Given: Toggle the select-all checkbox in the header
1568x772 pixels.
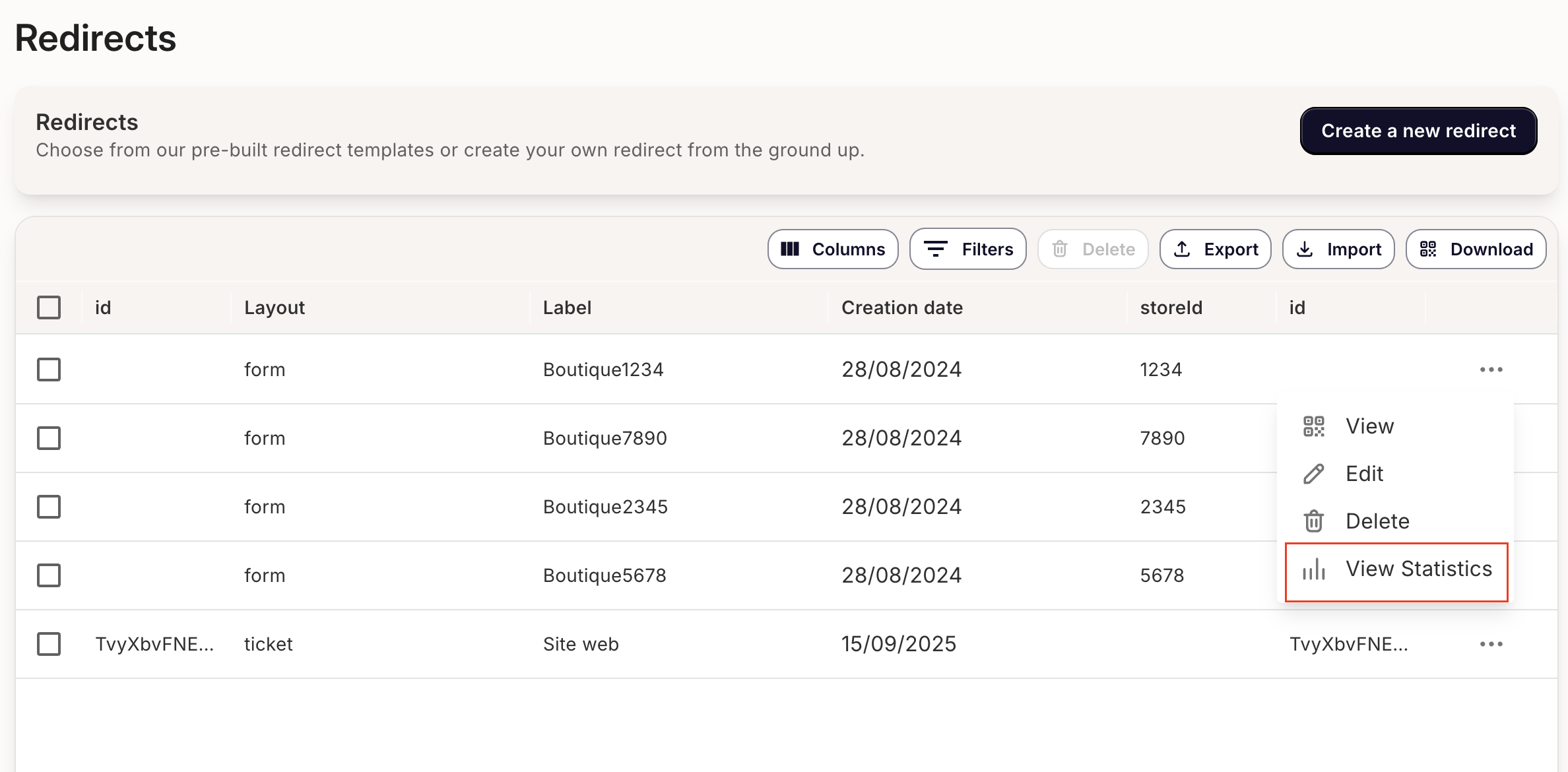Looking at the screenshot, I should pos(49,307).
